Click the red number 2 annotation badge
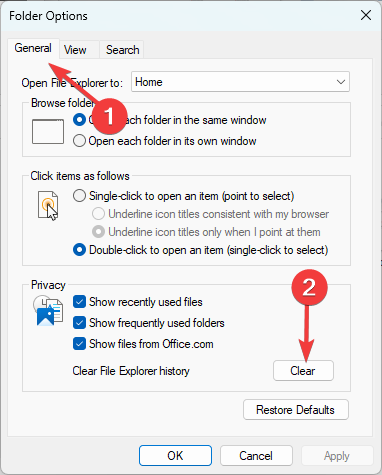 point(309,287)
